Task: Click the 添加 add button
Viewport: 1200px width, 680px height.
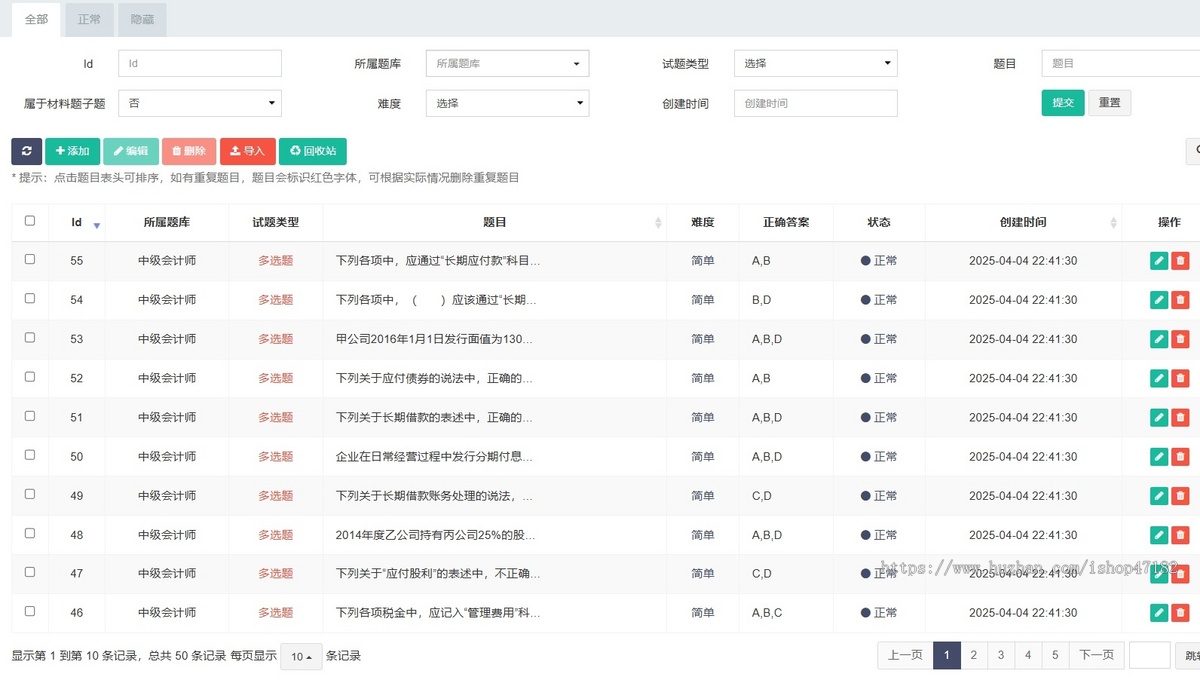Action: click(x=72, y=151)
